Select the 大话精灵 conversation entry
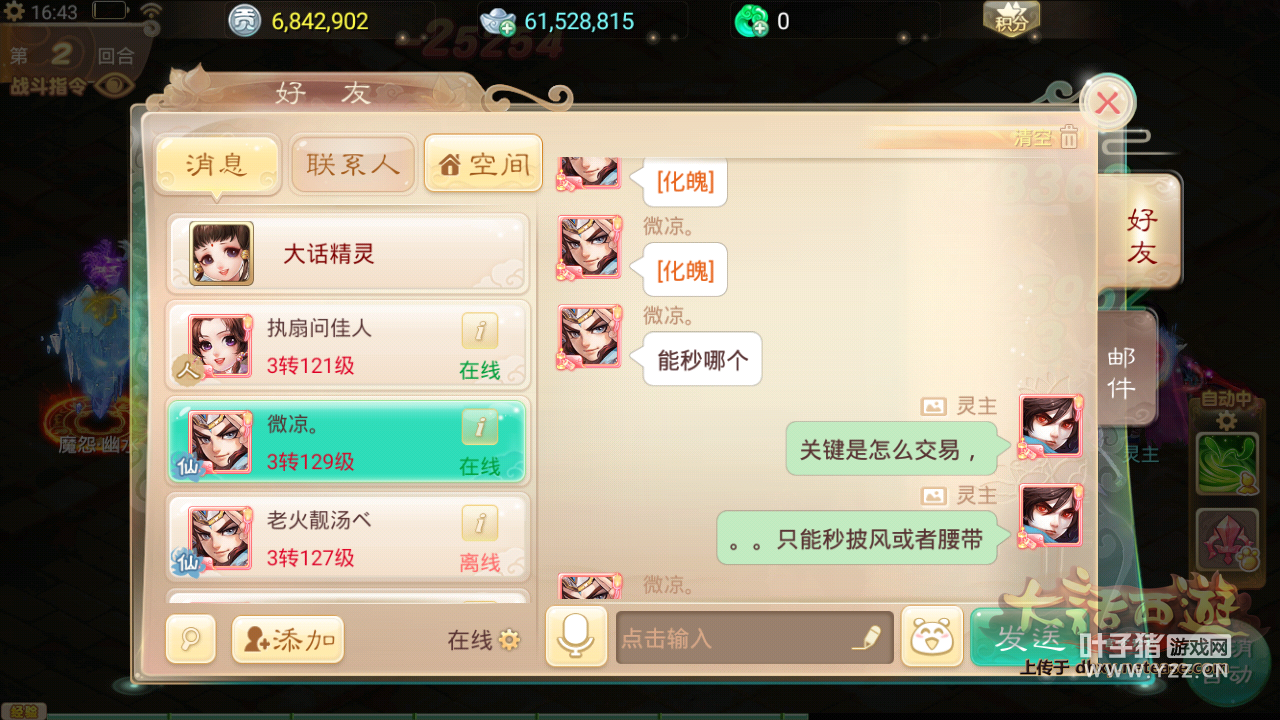Screen dimensions: 1280x720 347,253
